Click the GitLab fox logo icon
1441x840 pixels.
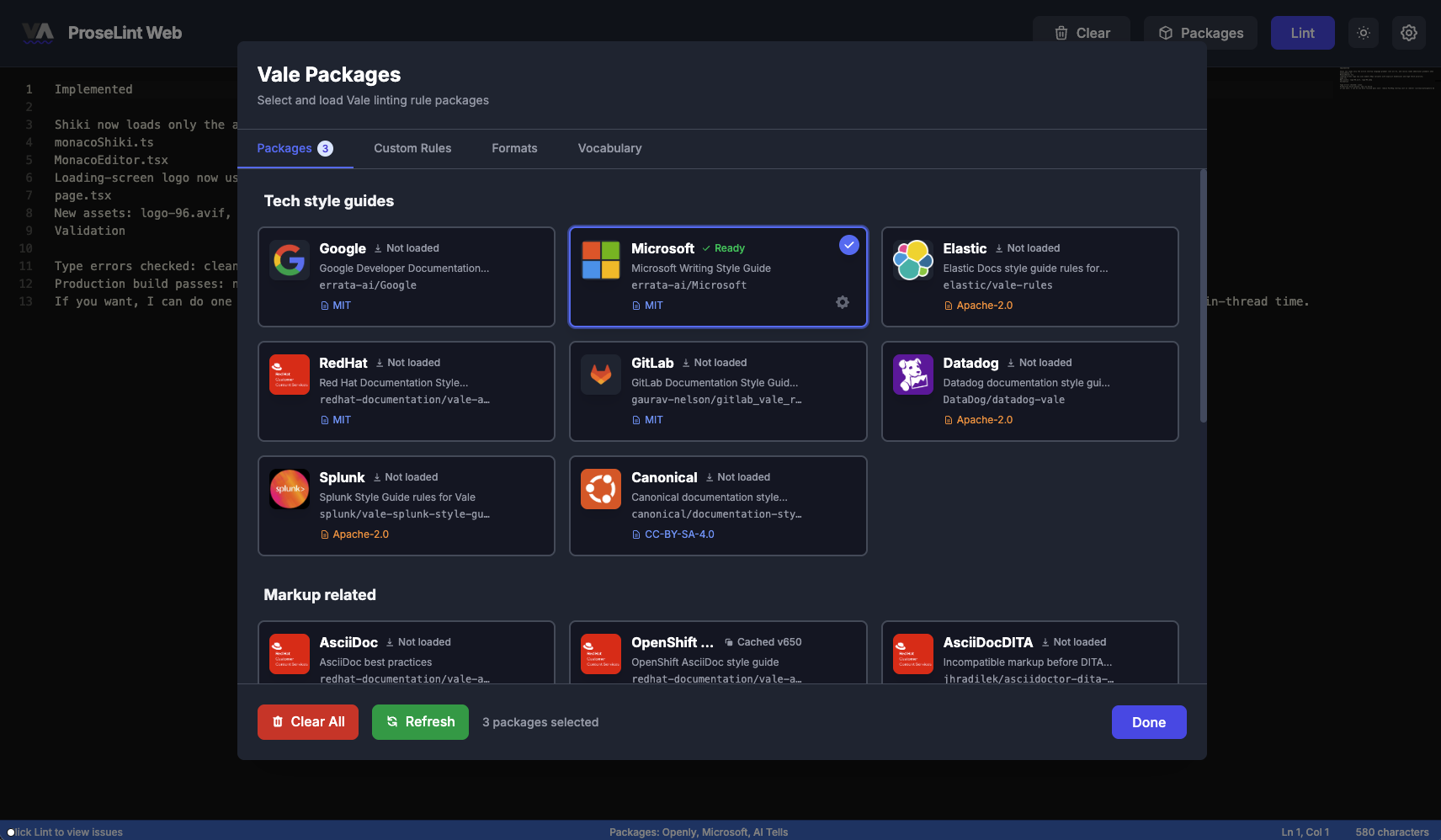tap(600, 375)
